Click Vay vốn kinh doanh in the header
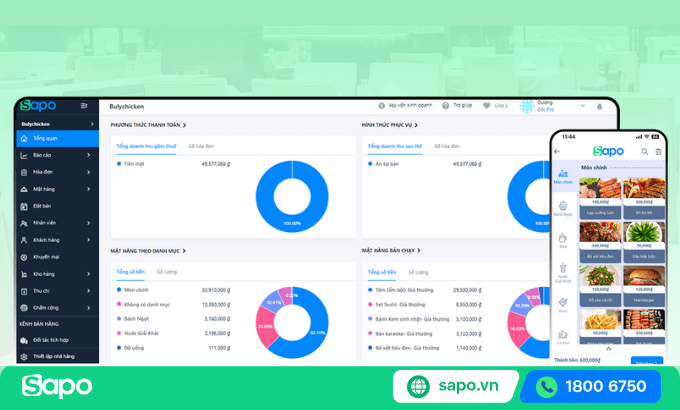Viewport: 680px width, 410px height. pyautogui.click(x=408, y=106)
